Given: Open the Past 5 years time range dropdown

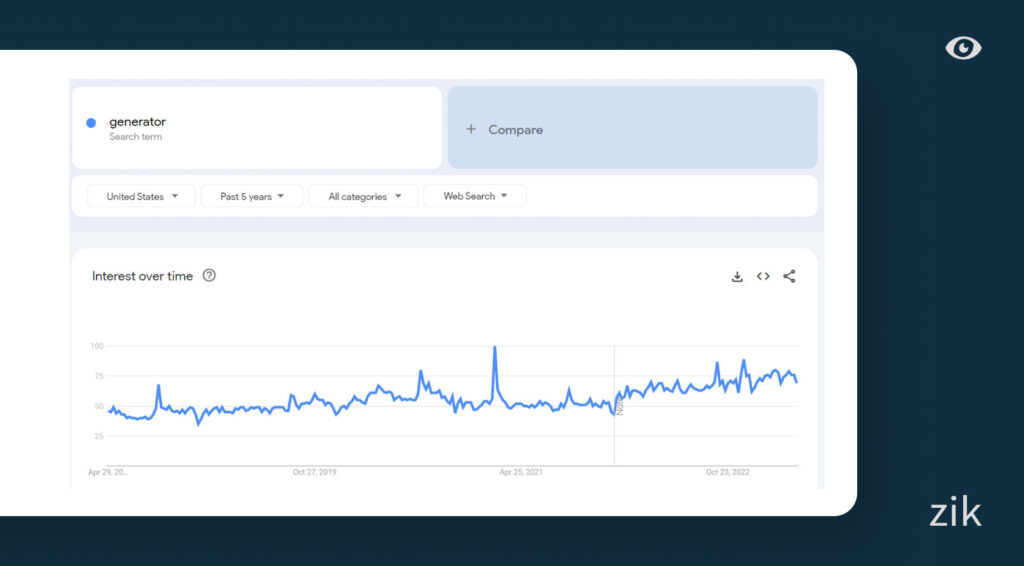Looking at the screenshot, I should pos(252,196).
